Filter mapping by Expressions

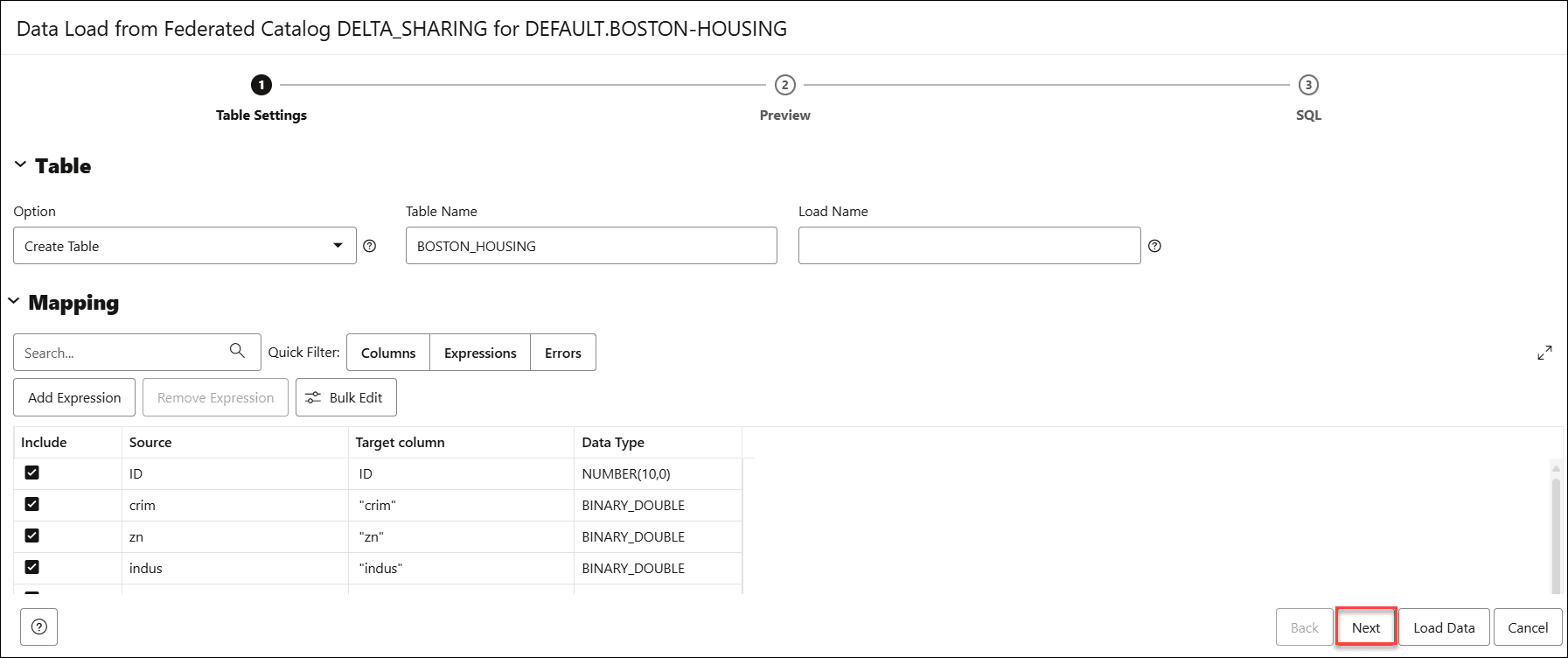click(x=480, y=353)
